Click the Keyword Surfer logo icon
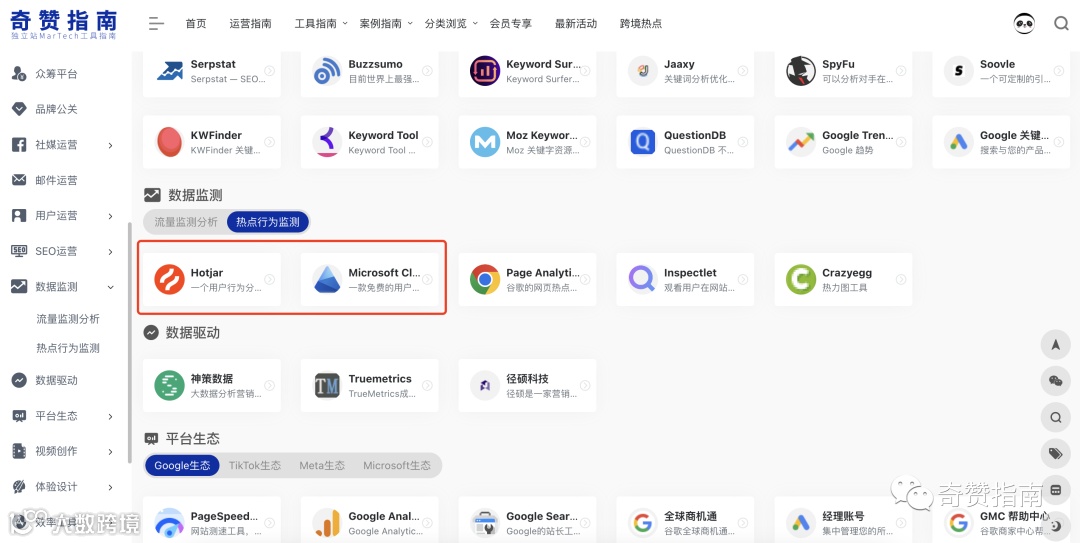 click(485, 70)
